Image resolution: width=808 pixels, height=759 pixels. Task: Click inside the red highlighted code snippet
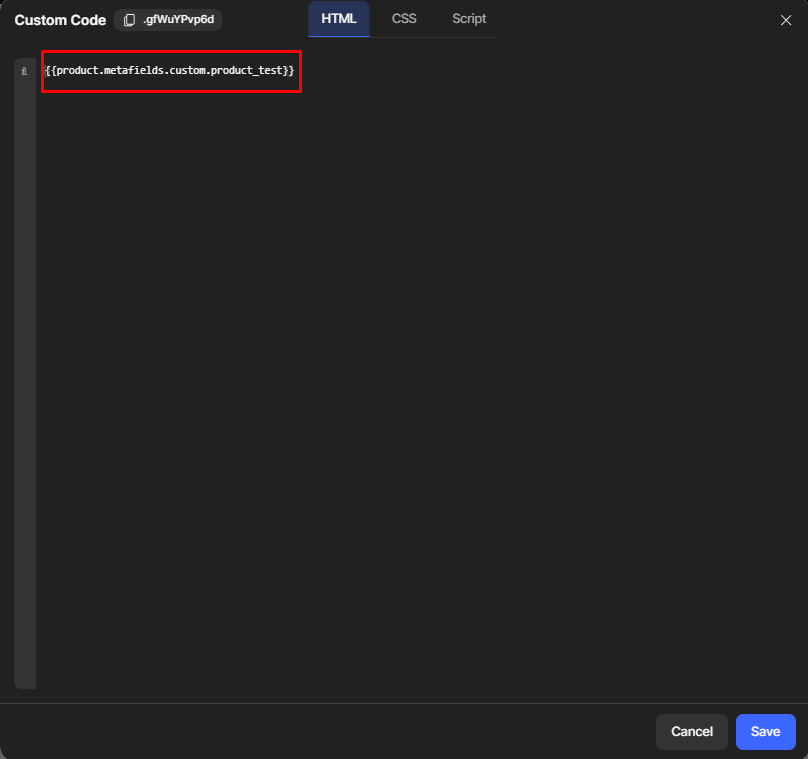(x=168, y=71)
